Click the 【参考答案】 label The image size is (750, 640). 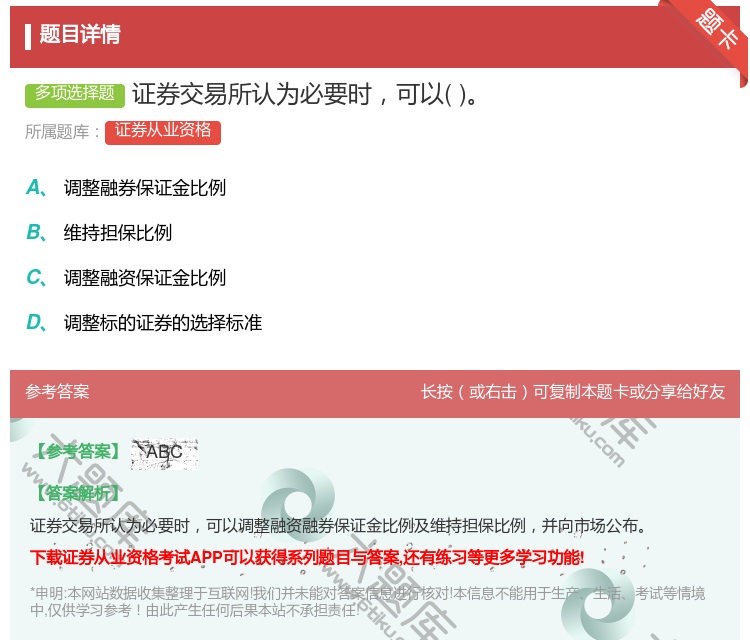tap(78, 451)
